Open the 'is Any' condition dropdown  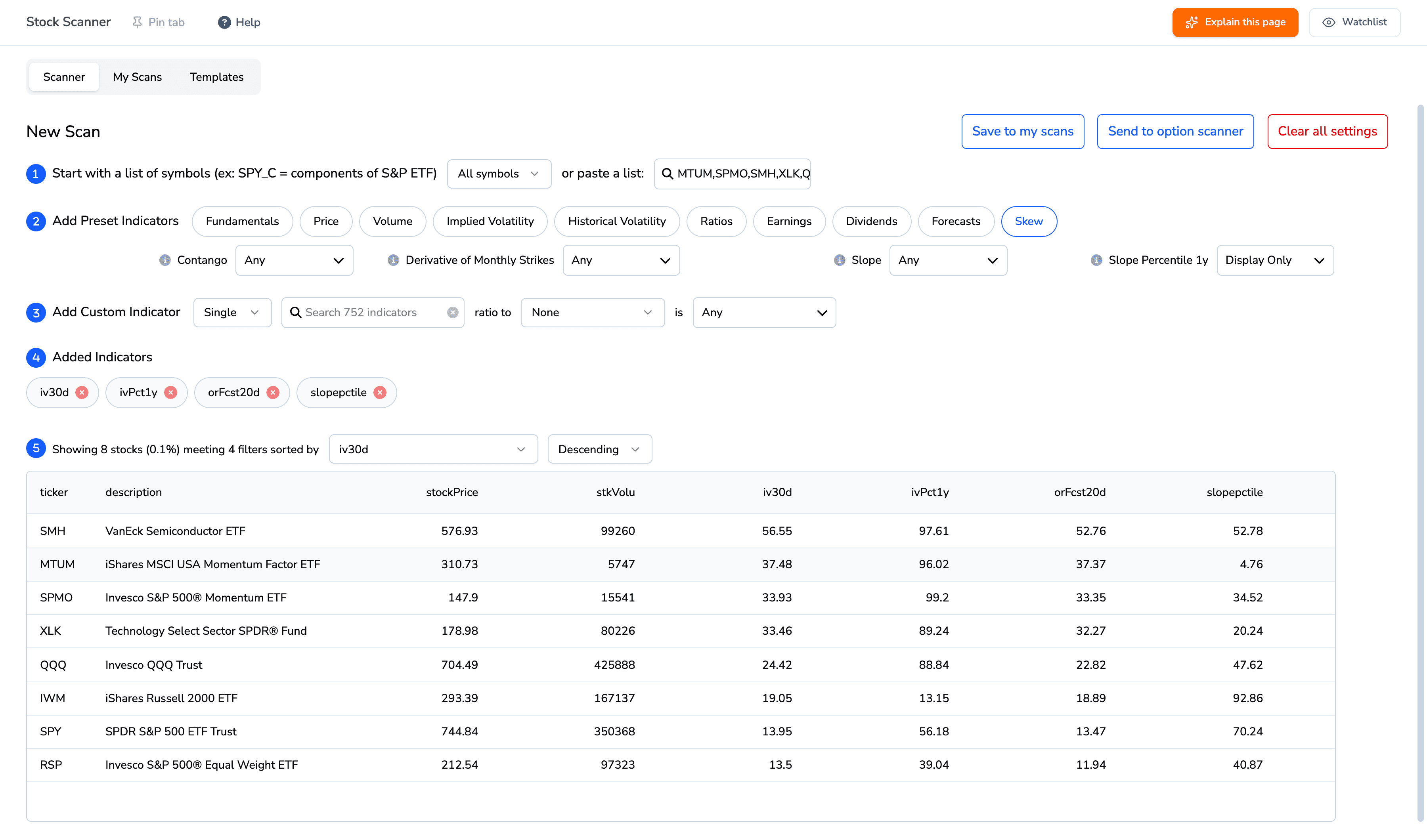tap(764, 313)
